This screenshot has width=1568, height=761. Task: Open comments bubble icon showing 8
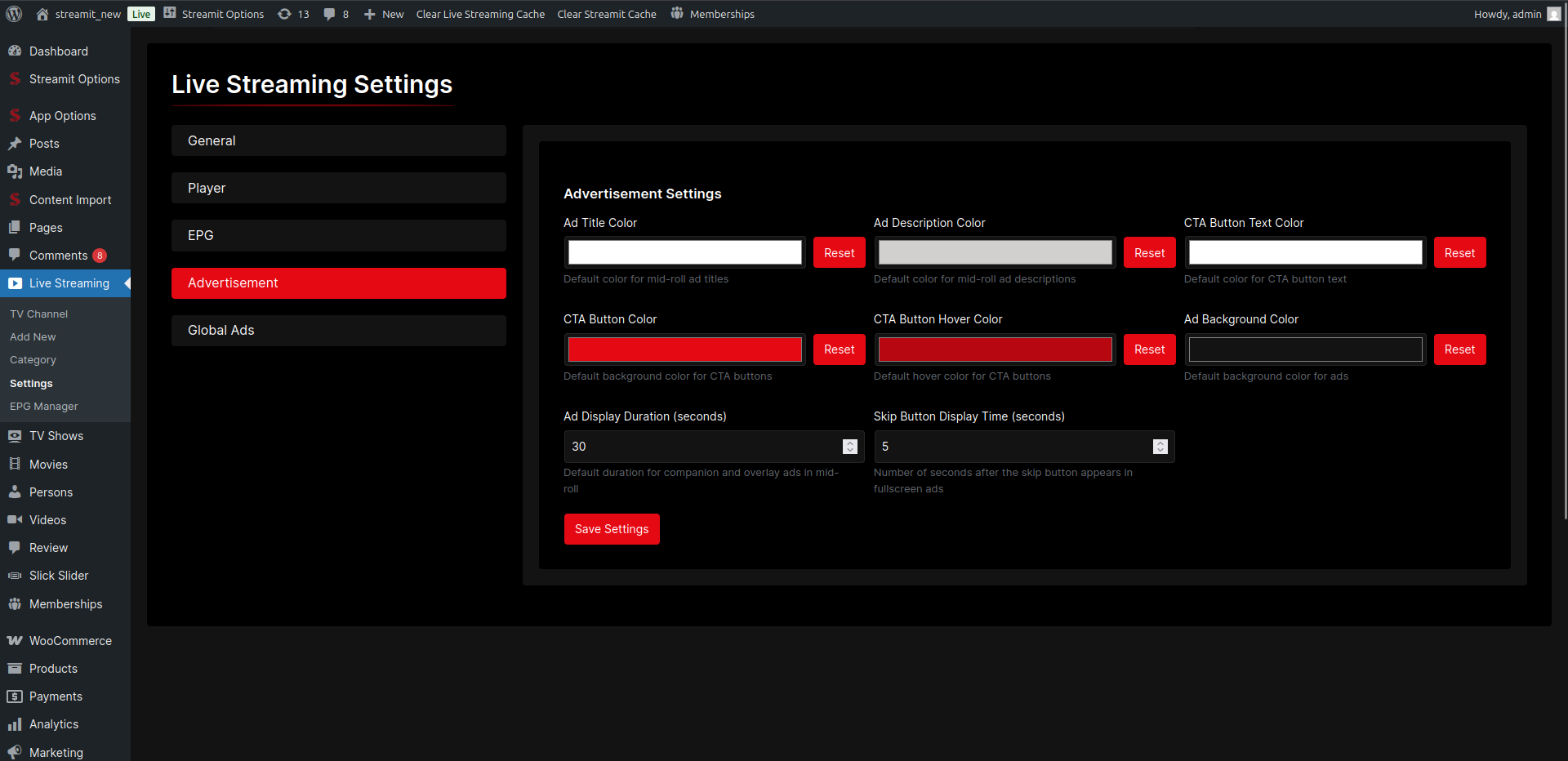pos(329,14)
